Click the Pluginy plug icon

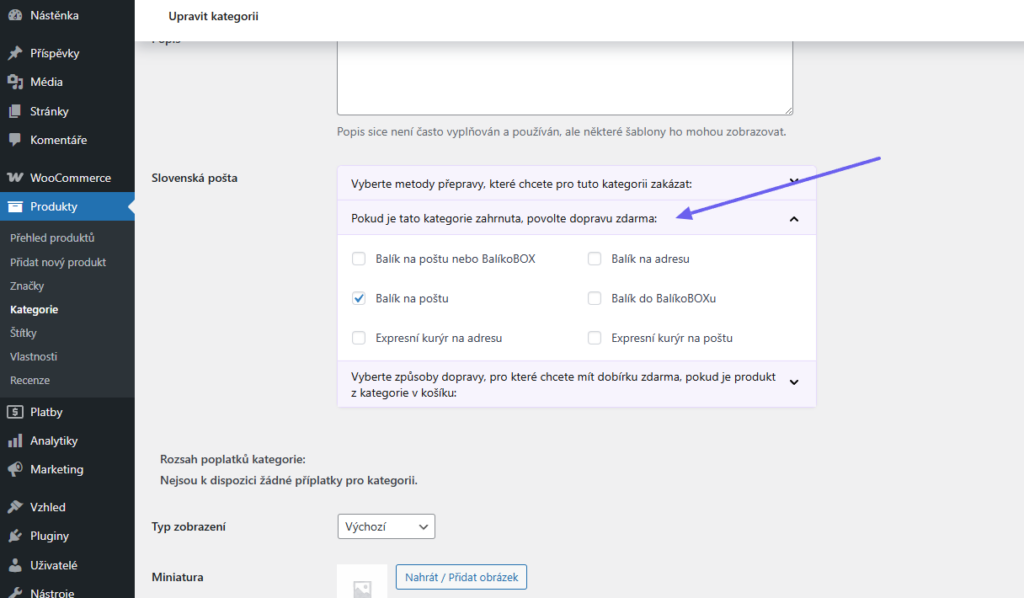pyautogui.click(x=15, y=536)
